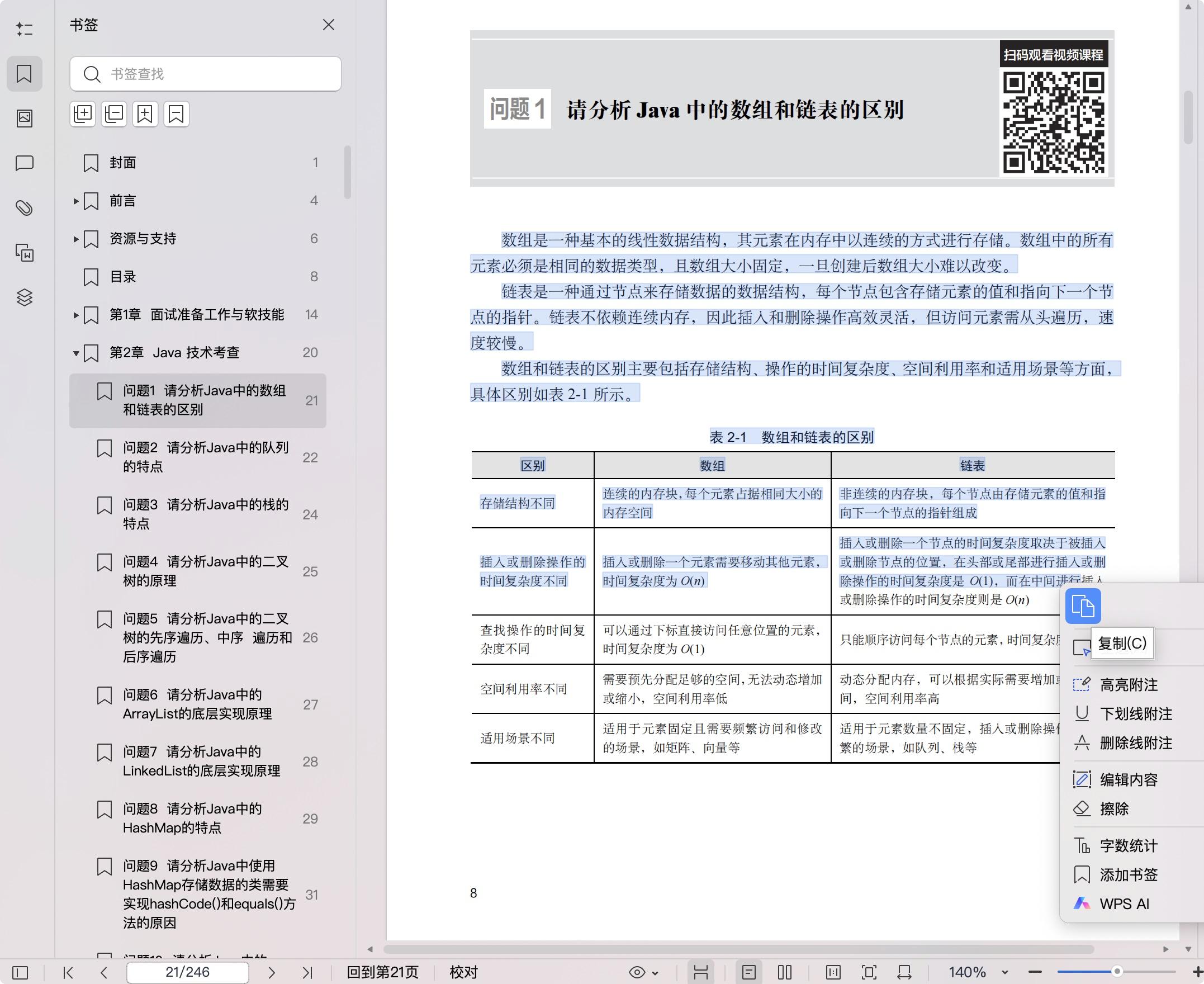Open the page thumbnails panel icon
Image resolution: width=1204 pixels, height=984 pixels.
pos(25,118)
